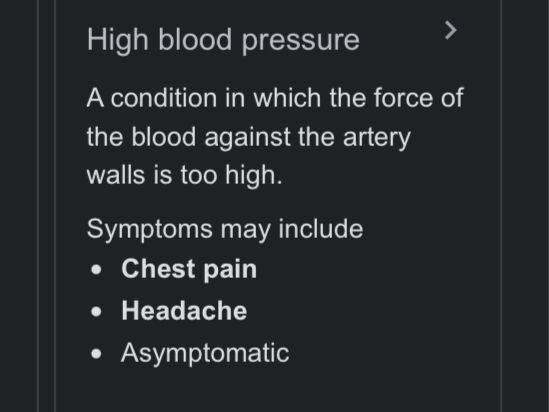Click the word 'pressure' in the heading
This screenshot has height=412, width=549.
[x=301, y=42]
